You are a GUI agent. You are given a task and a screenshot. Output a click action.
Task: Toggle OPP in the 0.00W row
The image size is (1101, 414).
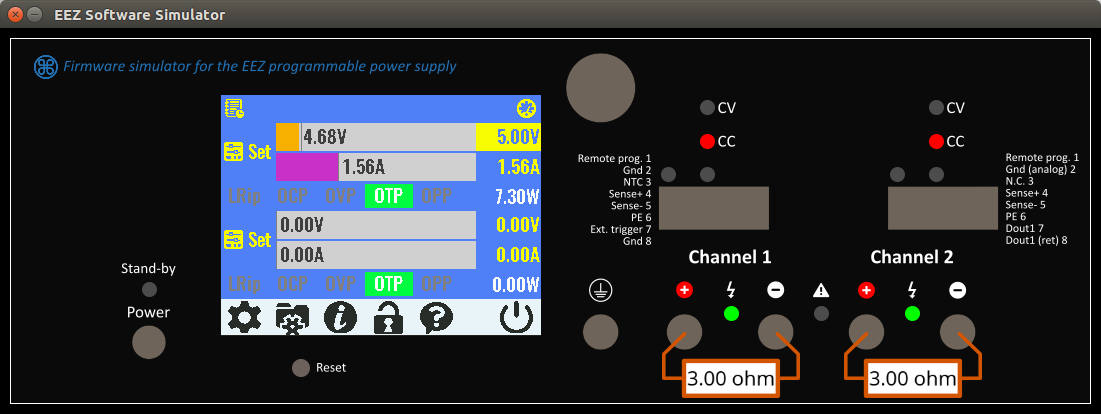point(437,284)
